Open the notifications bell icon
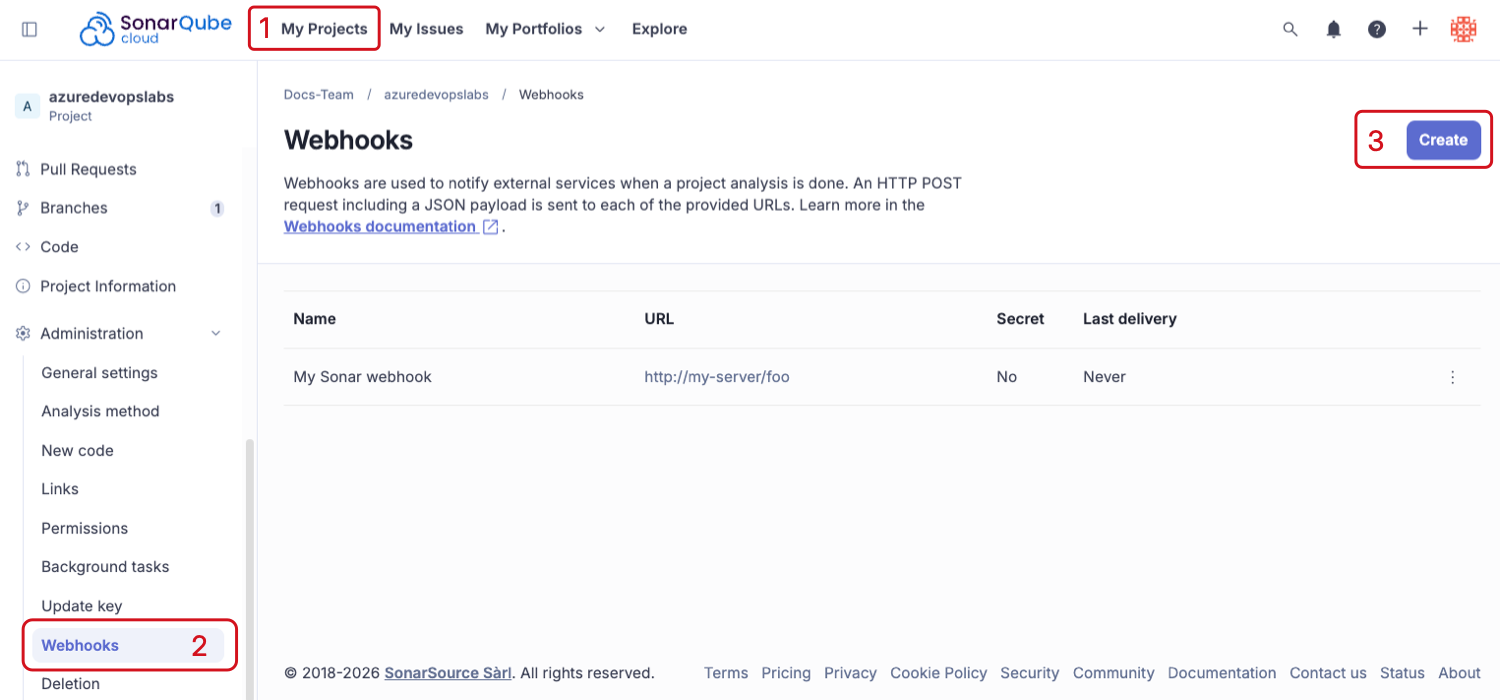 (1333, 30)
